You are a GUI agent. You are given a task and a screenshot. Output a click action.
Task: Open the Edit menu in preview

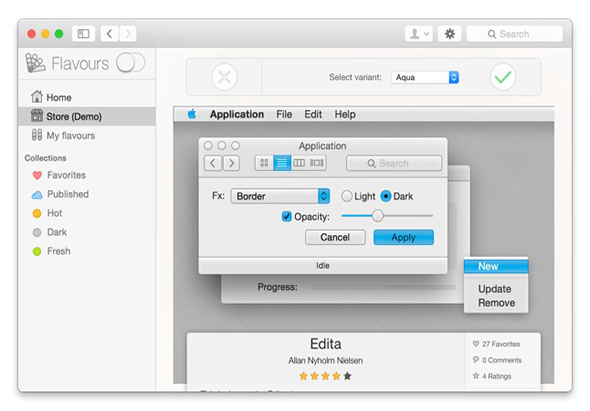313,114
